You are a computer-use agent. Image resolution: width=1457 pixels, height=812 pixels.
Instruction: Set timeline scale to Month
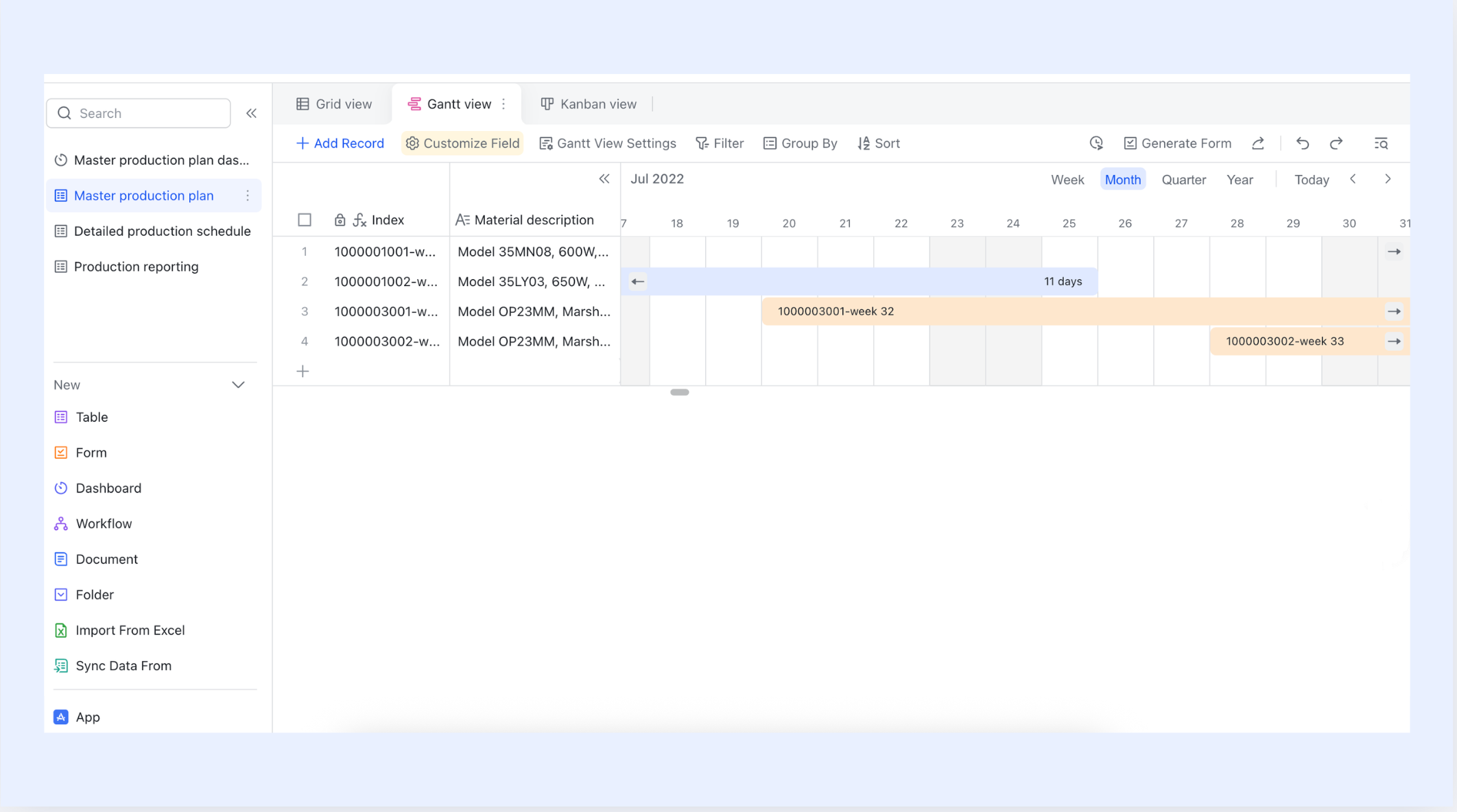(x=1123, y=180)
